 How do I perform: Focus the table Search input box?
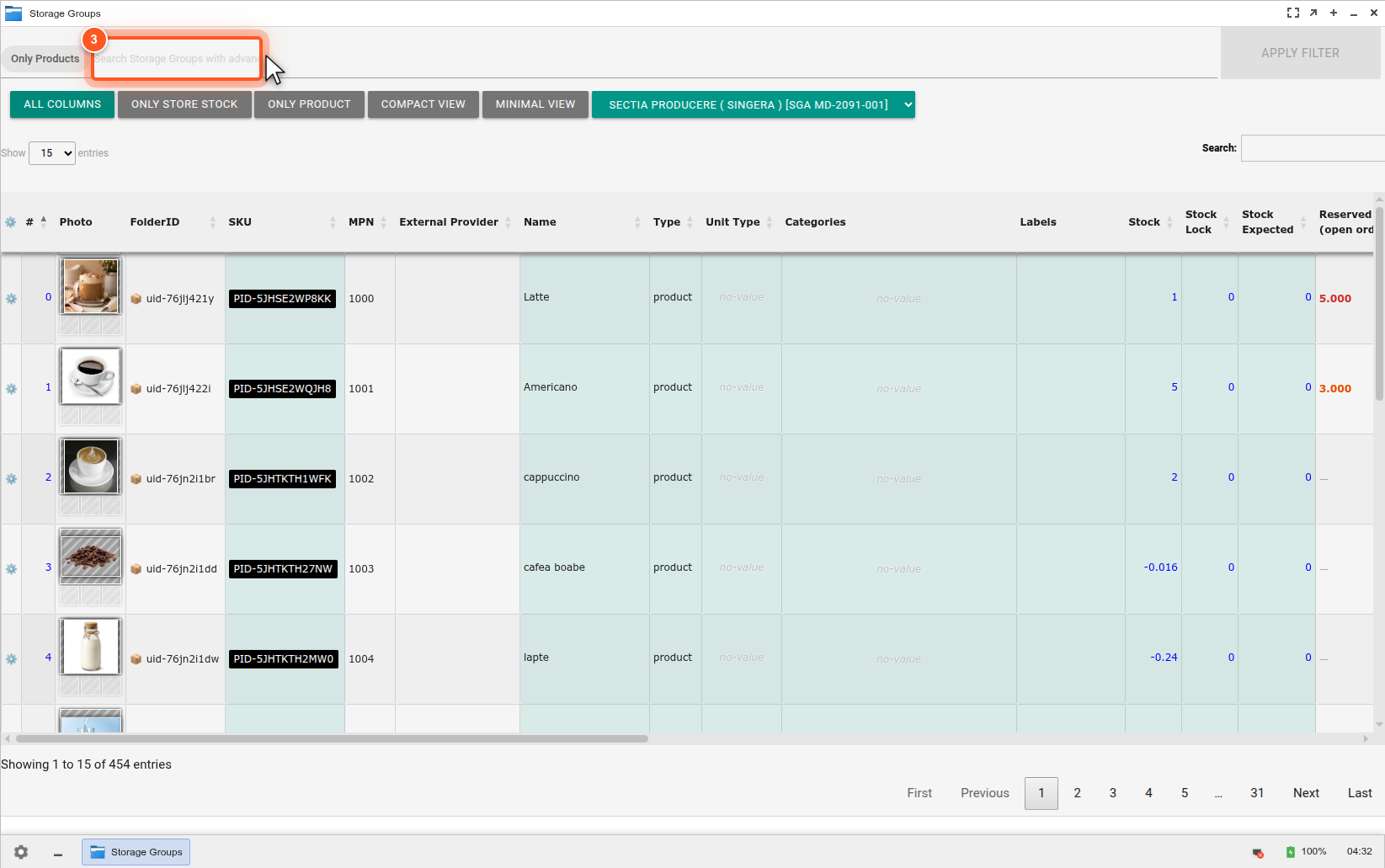pos(1313,148)
